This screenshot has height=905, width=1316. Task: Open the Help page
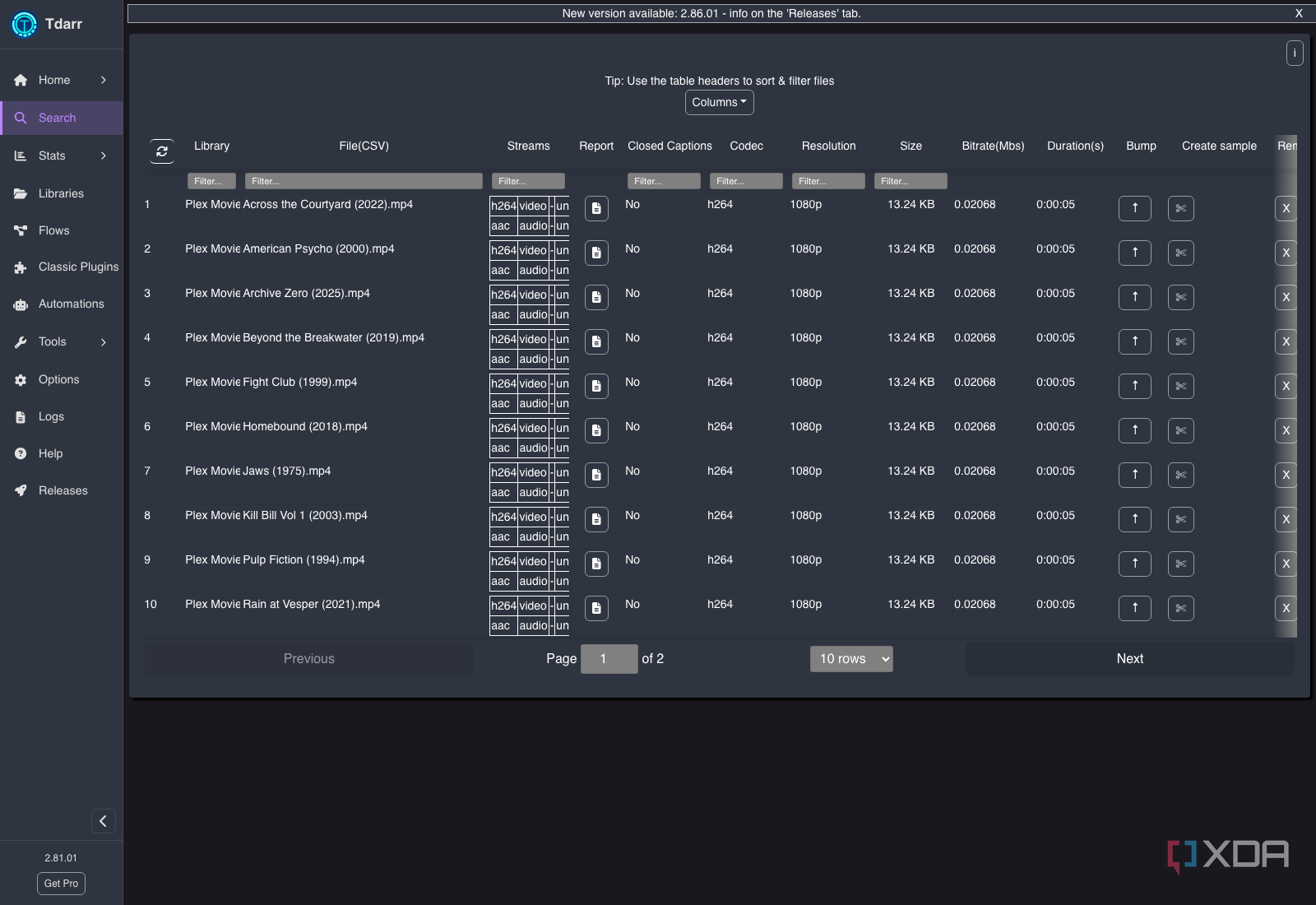point(62,453)
